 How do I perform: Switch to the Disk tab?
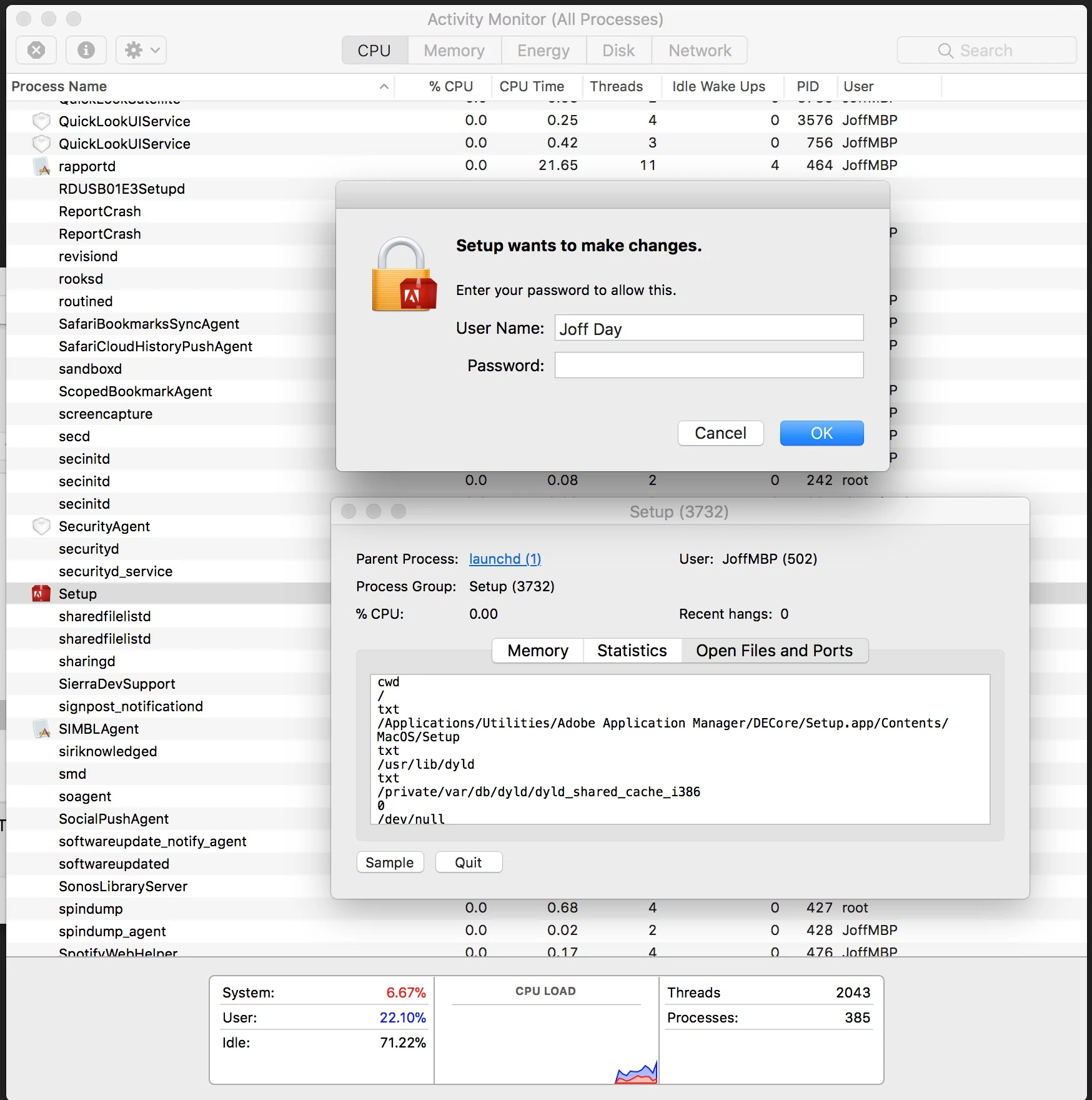click(618, 51)
